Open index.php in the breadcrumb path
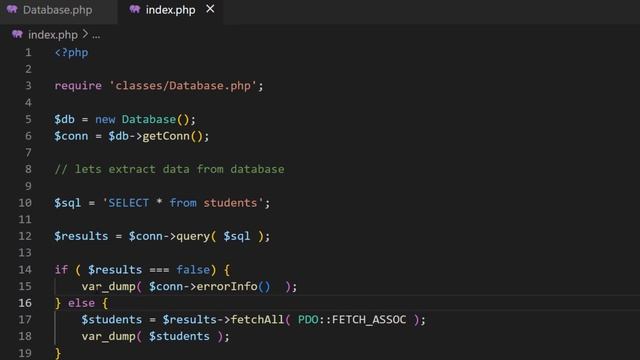This screenshot has height=360, width=640. point(53,35)
